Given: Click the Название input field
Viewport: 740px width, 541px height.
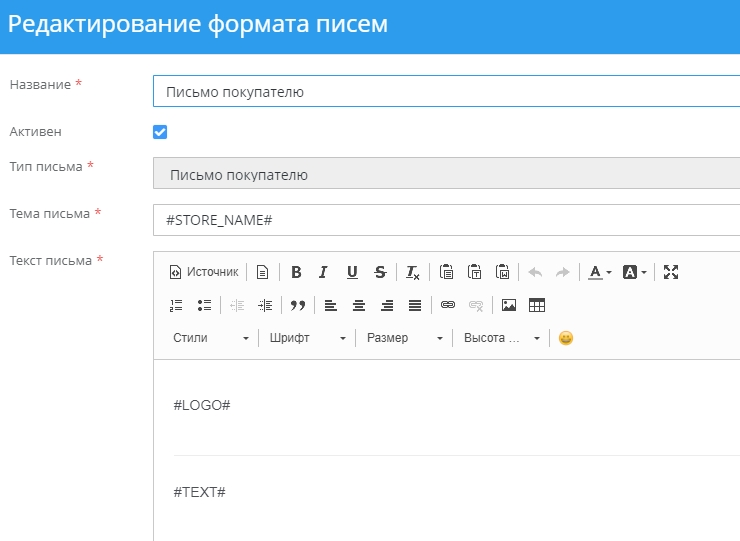Looking at the screenshot, I should click(x=446, y=92).
